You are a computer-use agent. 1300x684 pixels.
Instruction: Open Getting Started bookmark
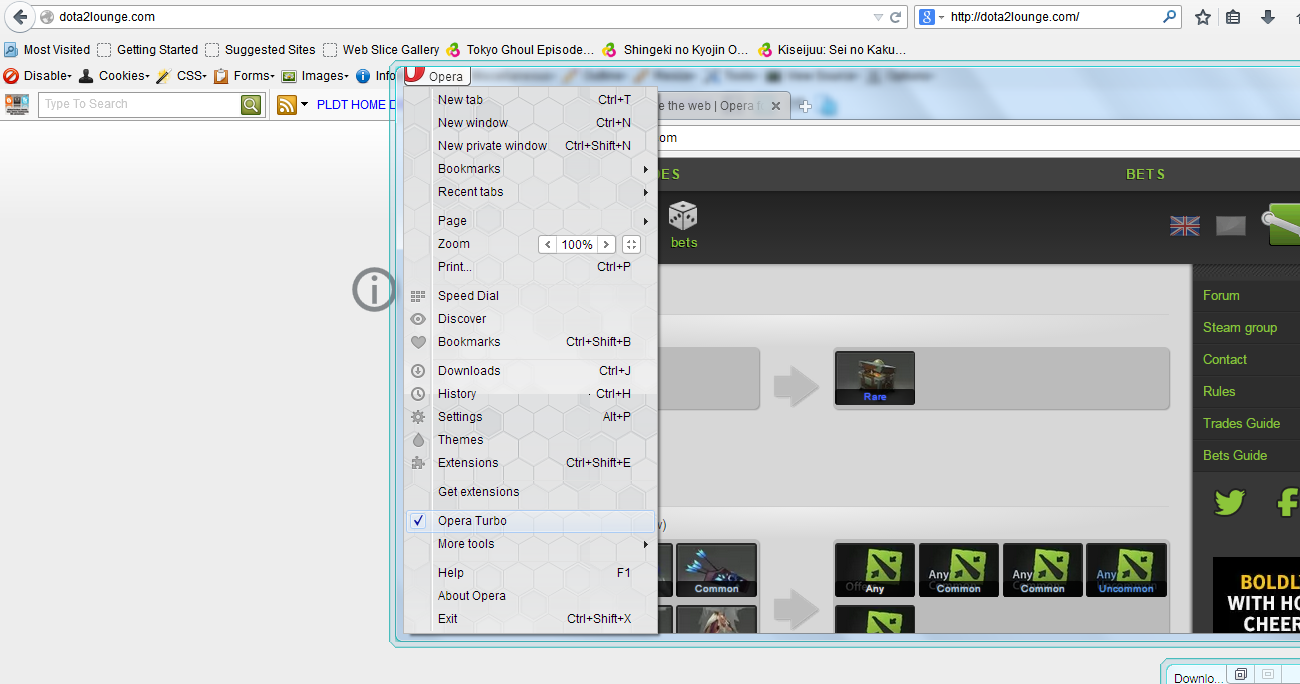point(147,49)
